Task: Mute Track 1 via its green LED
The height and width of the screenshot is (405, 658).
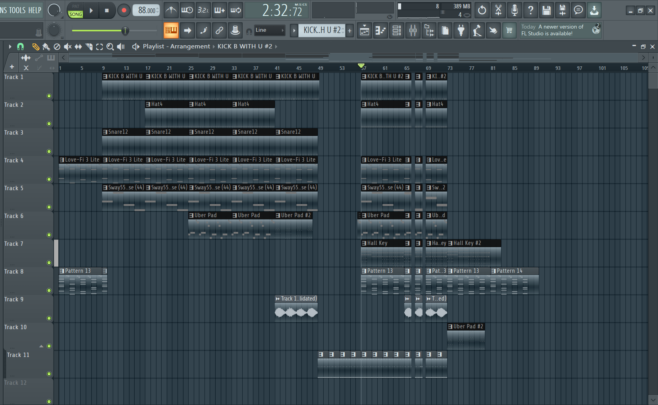Action: pos(48,96)
